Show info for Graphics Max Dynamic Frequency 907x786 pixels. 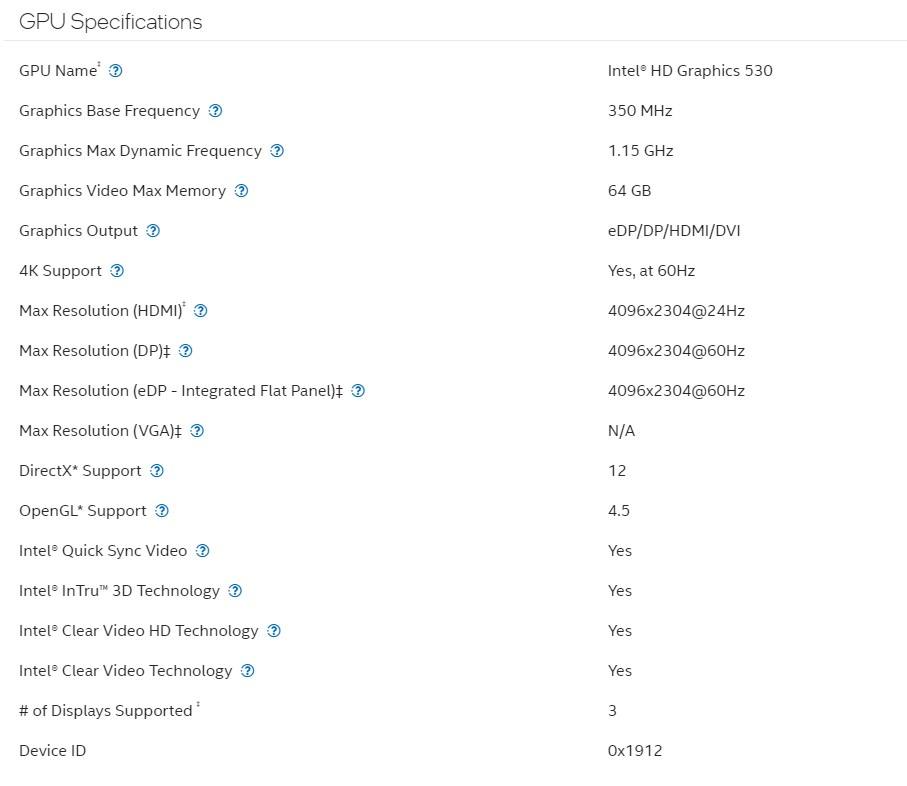click(277, 151)
